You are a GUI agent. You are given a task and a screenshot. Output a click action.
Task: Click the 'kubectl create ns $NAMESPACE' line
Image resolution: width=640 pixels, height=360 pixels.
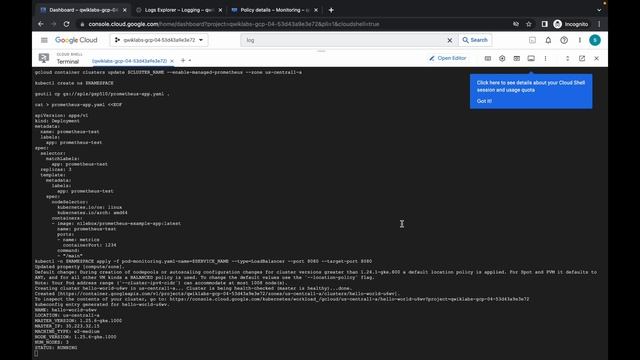point(74,83)
